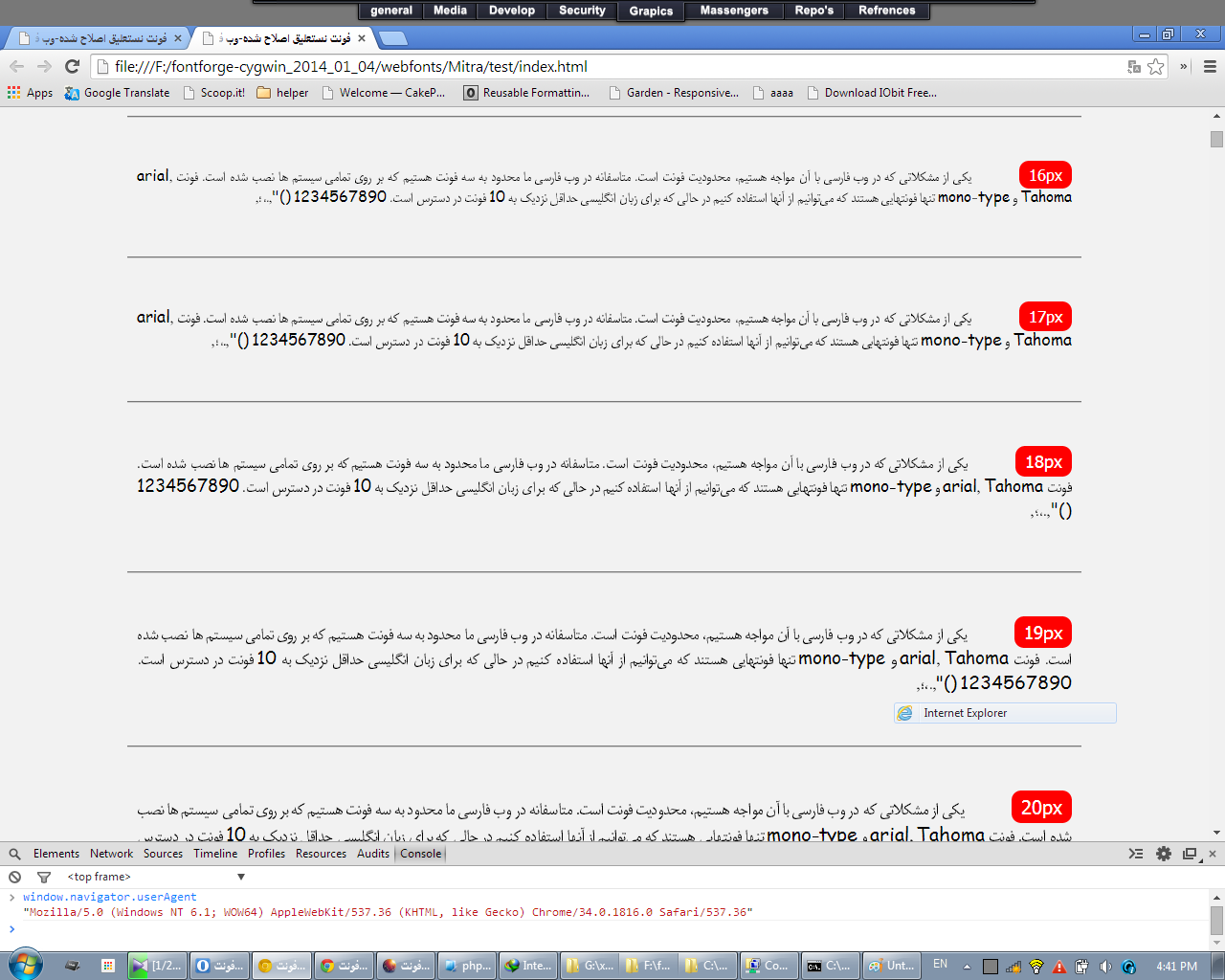Open the Google Translate bookmark
The width and height of the screenshot is (1225, 980).
pos(118,93)
